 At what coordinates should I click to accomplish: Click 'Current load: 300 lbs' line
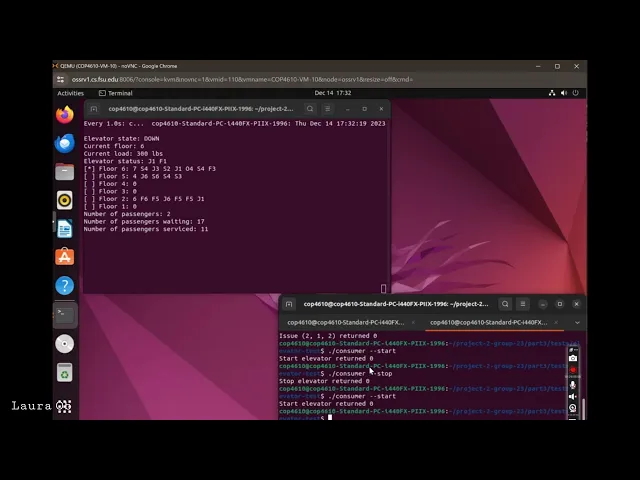pyautogui.click(x=123, y=153)
